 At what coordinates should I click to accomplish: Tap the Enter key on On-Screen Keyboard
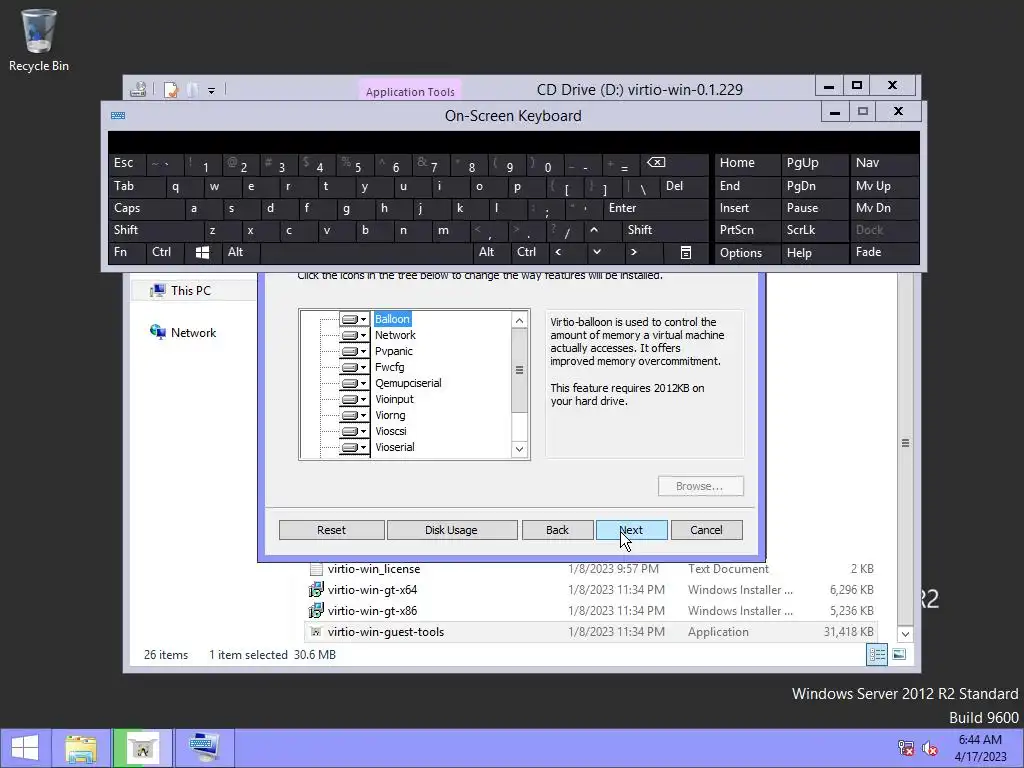point(656,208)
